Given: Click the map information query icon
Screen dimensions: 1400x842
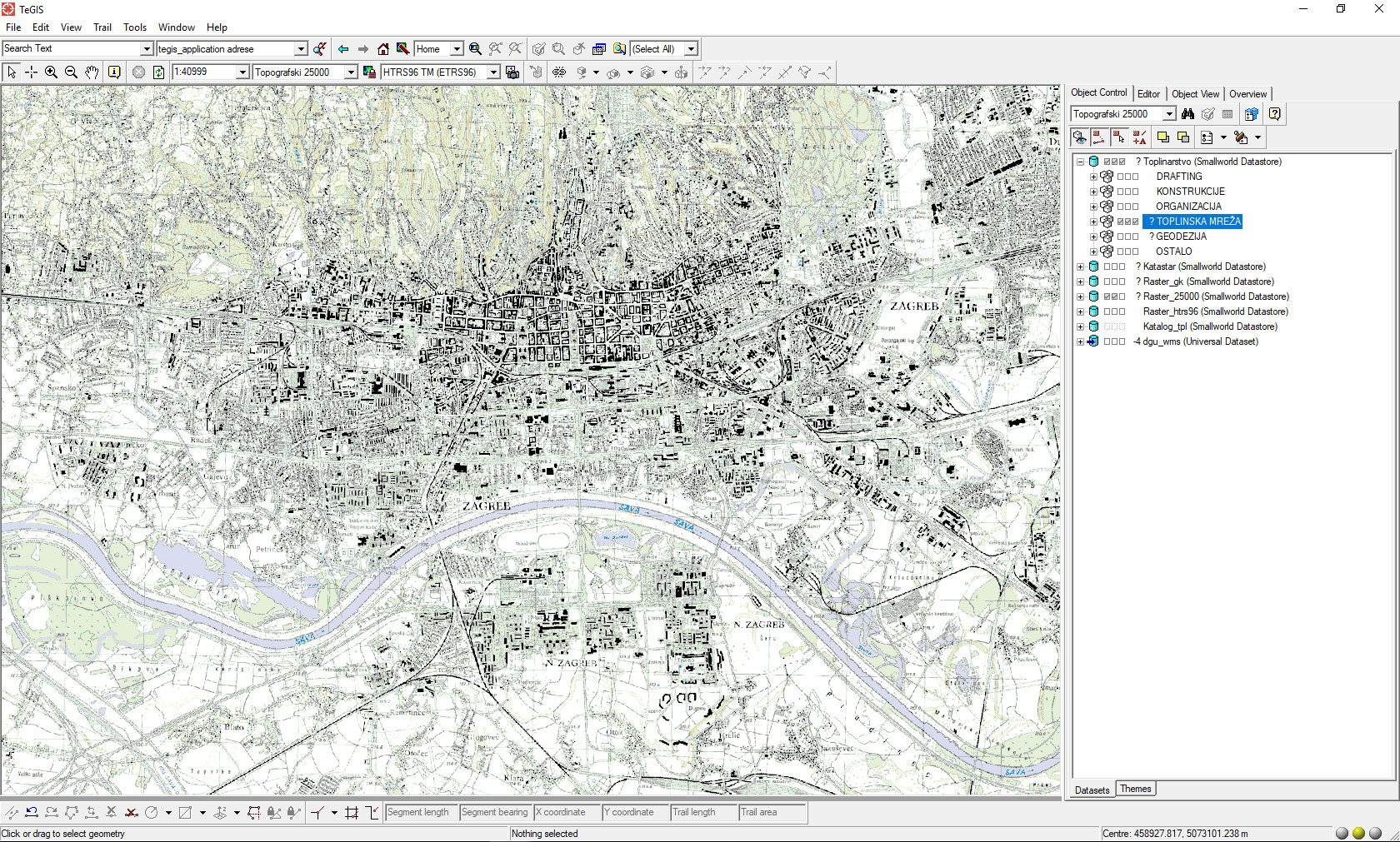Looking at the screenshot, I should [114, 72].
